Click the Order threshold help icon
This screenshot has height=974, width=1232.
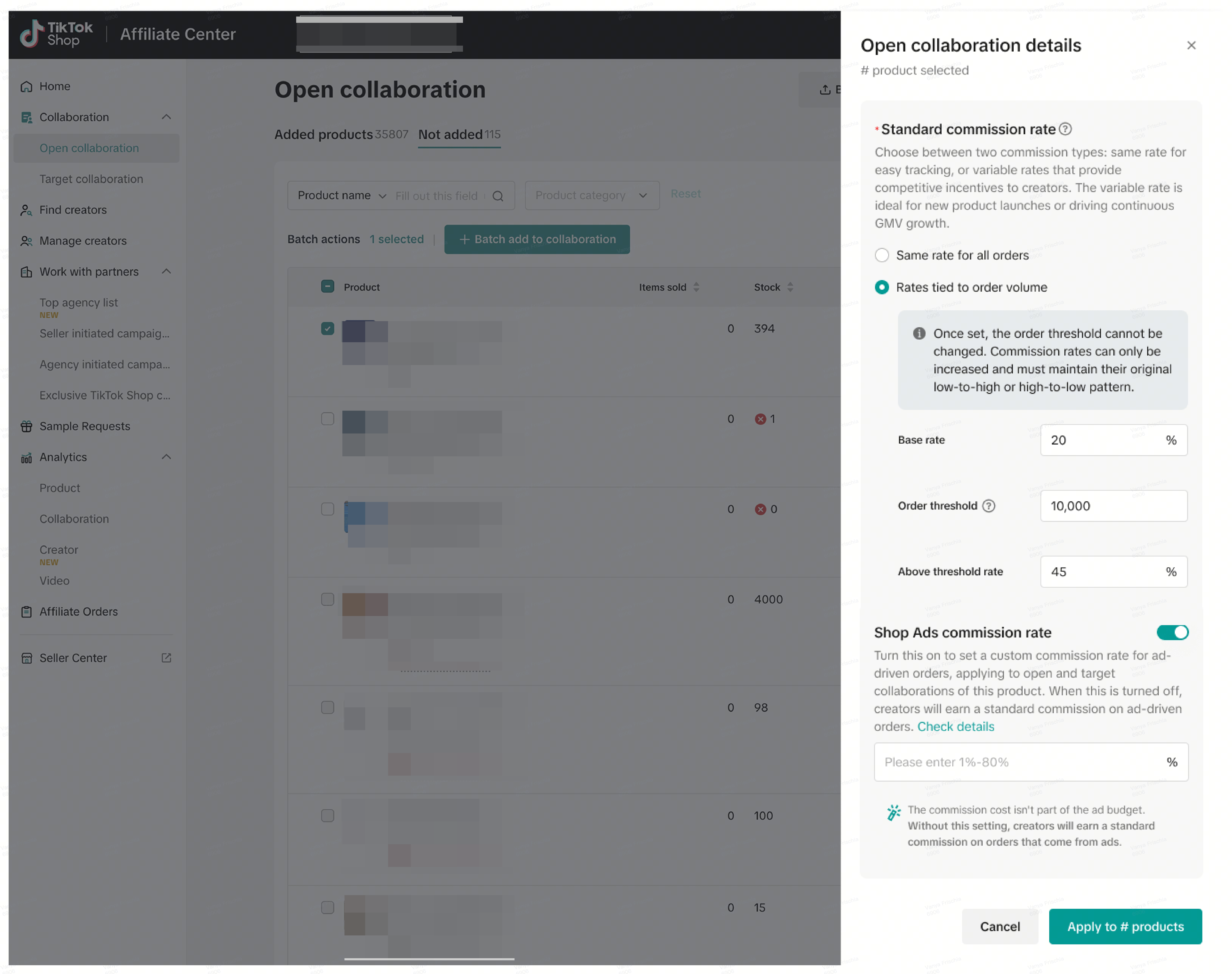coord(989,506)
